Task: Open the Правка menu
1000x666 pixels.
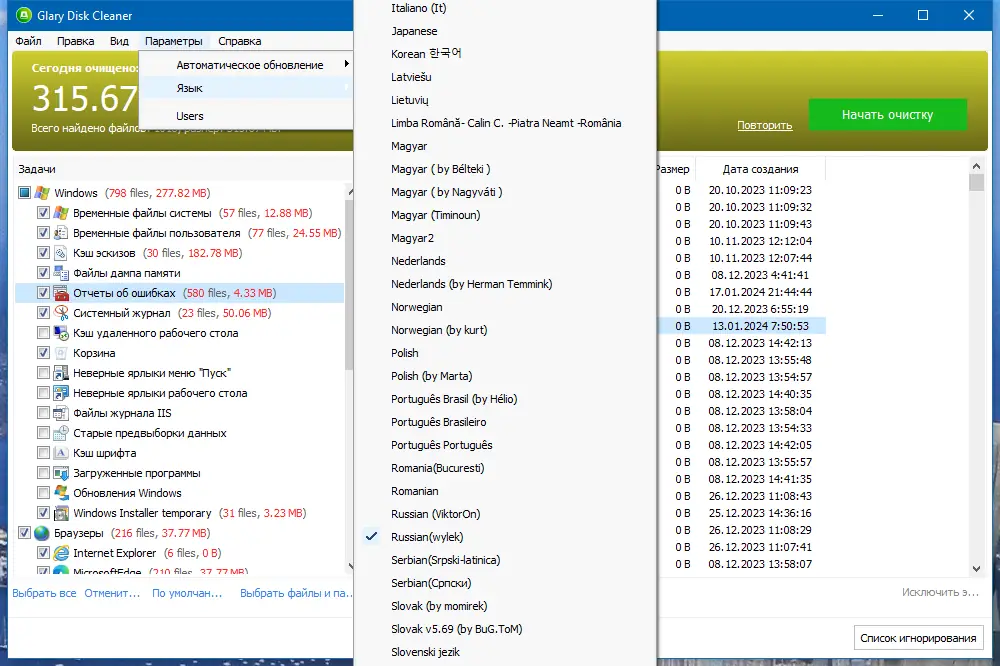Action: 75,41
